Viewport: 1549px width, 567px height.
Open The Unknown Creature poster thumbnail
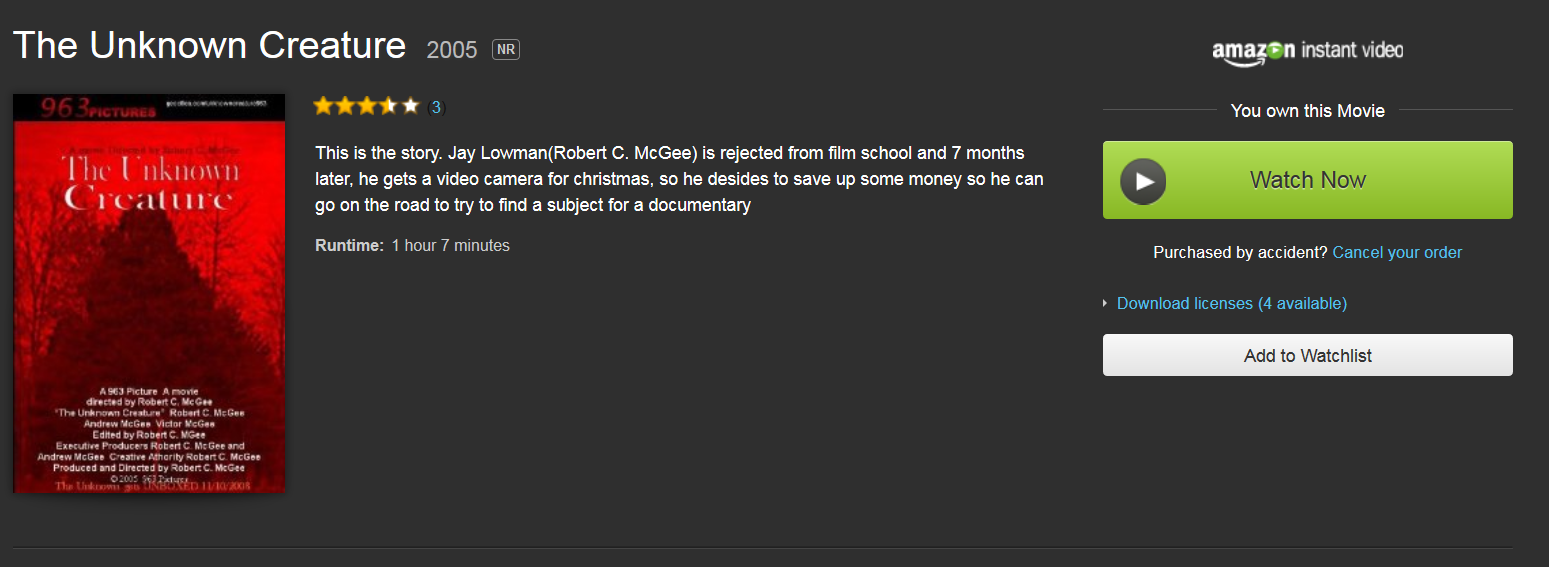click(149, 293)
